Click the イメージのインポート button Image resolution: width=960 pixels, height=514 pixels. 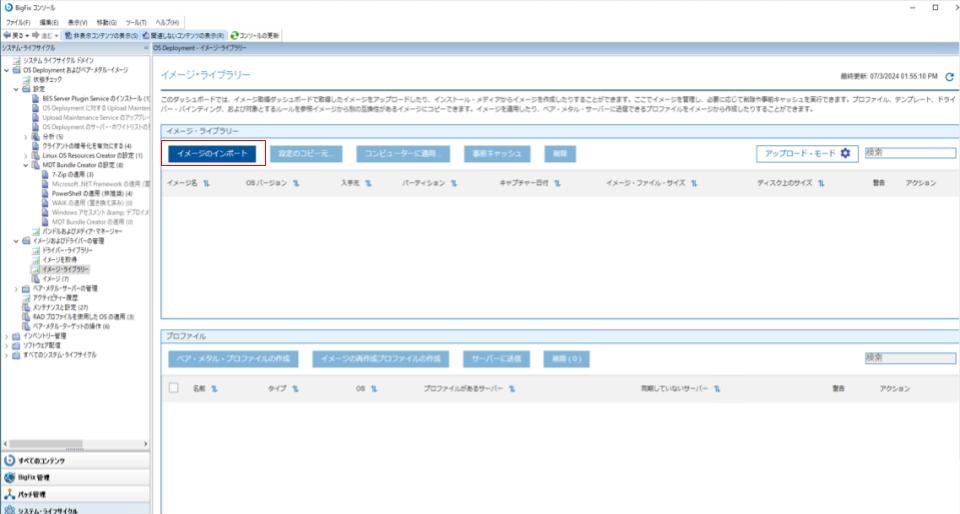(x=212, y=154)
